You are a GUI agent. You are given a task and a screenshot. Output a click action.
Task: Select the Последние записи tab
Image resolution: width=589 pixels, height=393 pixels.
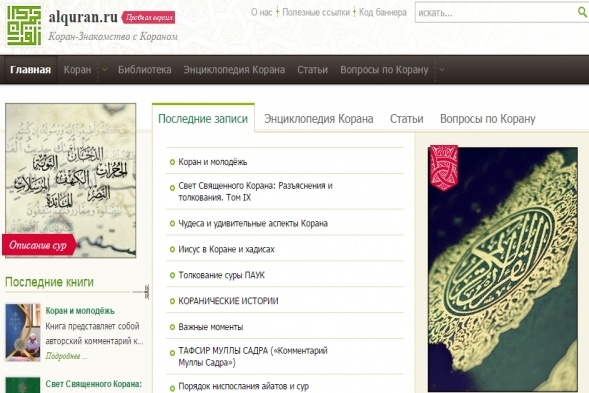tap(203, 119)
